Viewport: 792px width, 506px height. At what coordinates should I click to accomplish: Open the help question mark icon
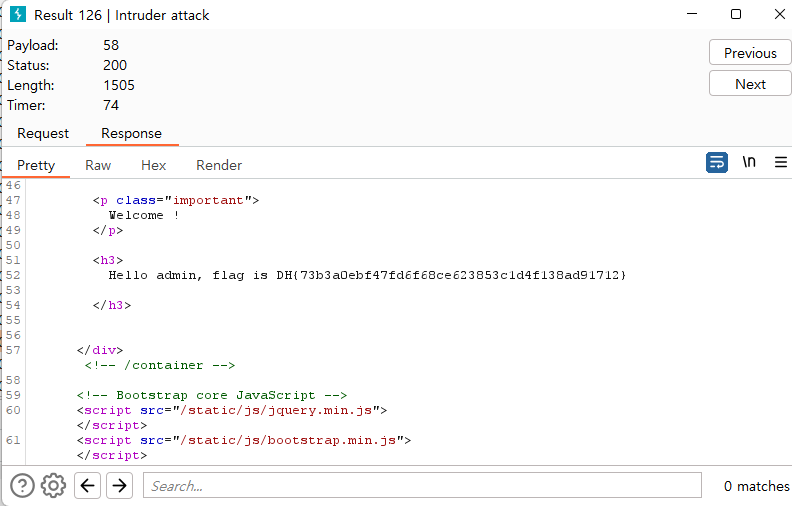coord(22,486)
